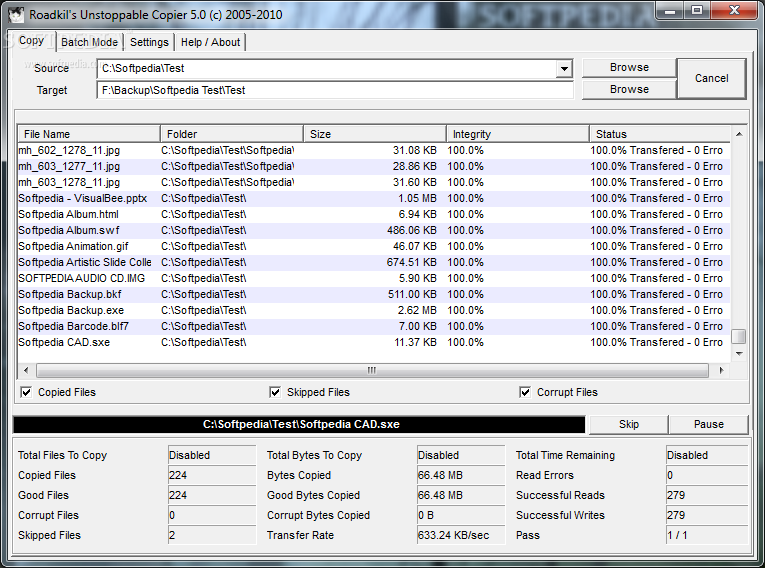Click the Bytes Copied value 66.48 MB
Screen dimensions: 765x568
460,475
